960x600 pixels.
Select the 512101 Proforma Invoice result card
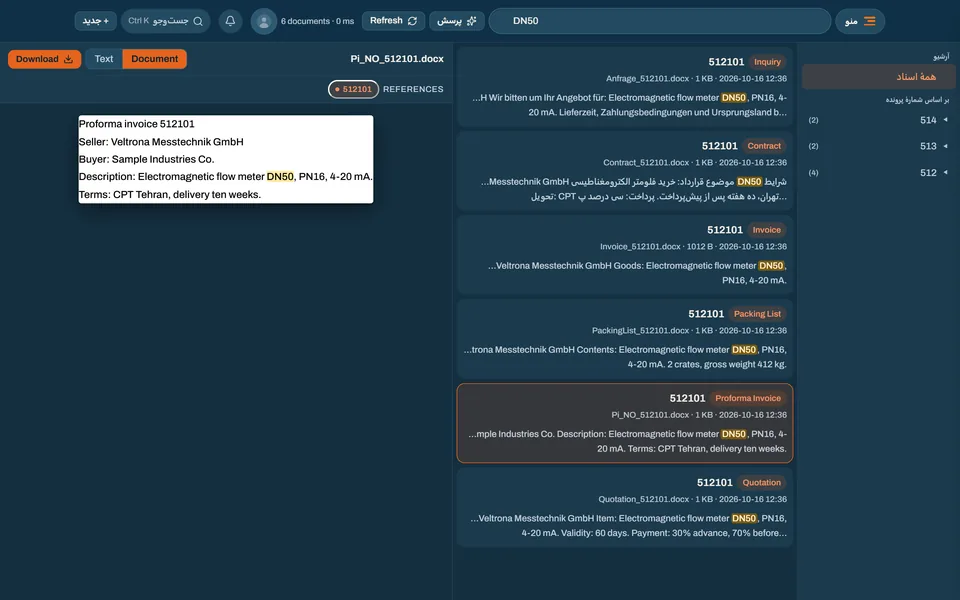pos(624,423)
